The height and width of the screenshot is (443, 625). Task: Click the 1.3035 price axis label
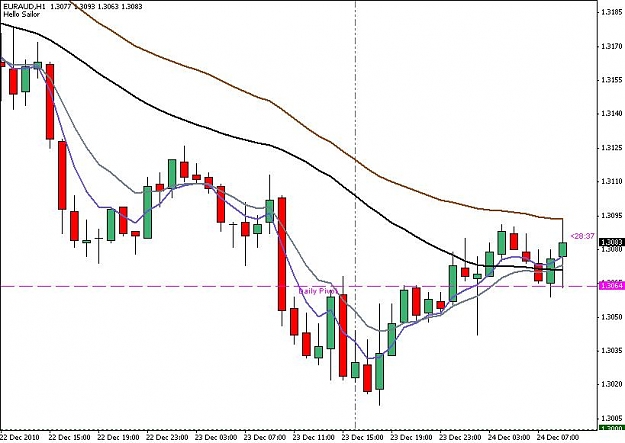pos(612,350)
